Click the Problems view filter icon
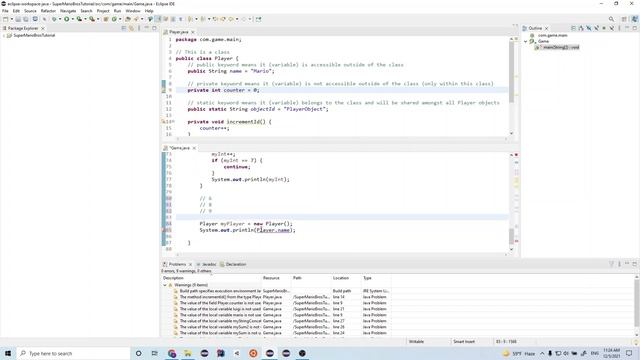This screenshot has height=360, width=640. pyautogui.click(x=611, y=264)
